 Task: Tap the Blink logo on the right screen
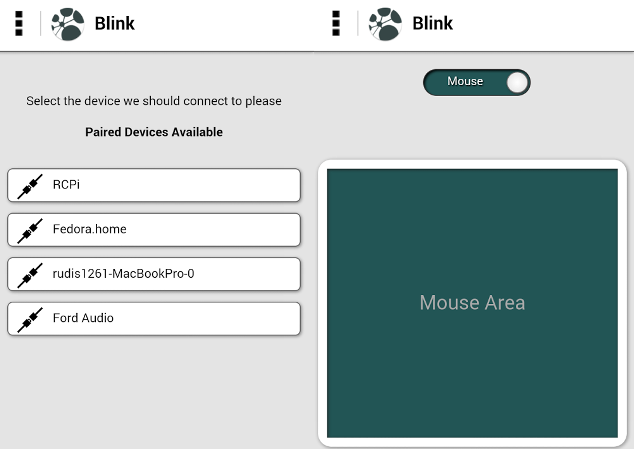[x=385, y=24]
